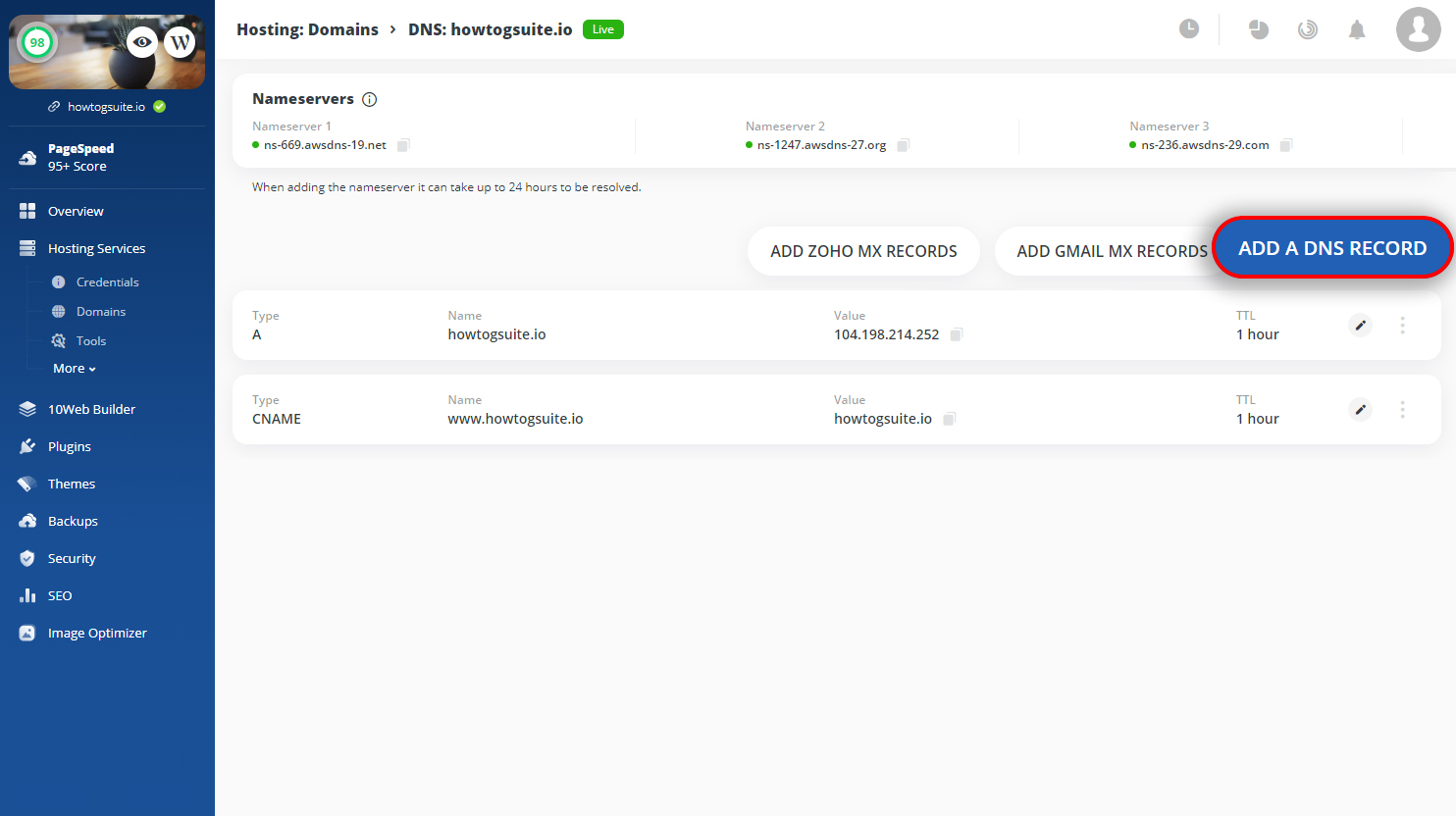Edit the A record with pencil icon
The width and height of the screenshot is (1456, 816).
click(1360, 325)
